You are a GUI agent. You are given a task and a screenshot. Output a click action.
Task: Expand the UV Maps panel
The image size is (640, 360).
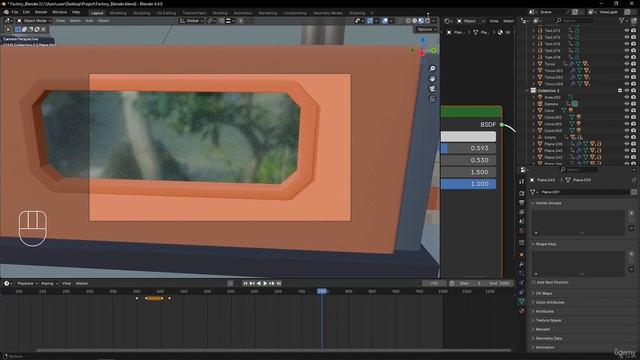544,293
